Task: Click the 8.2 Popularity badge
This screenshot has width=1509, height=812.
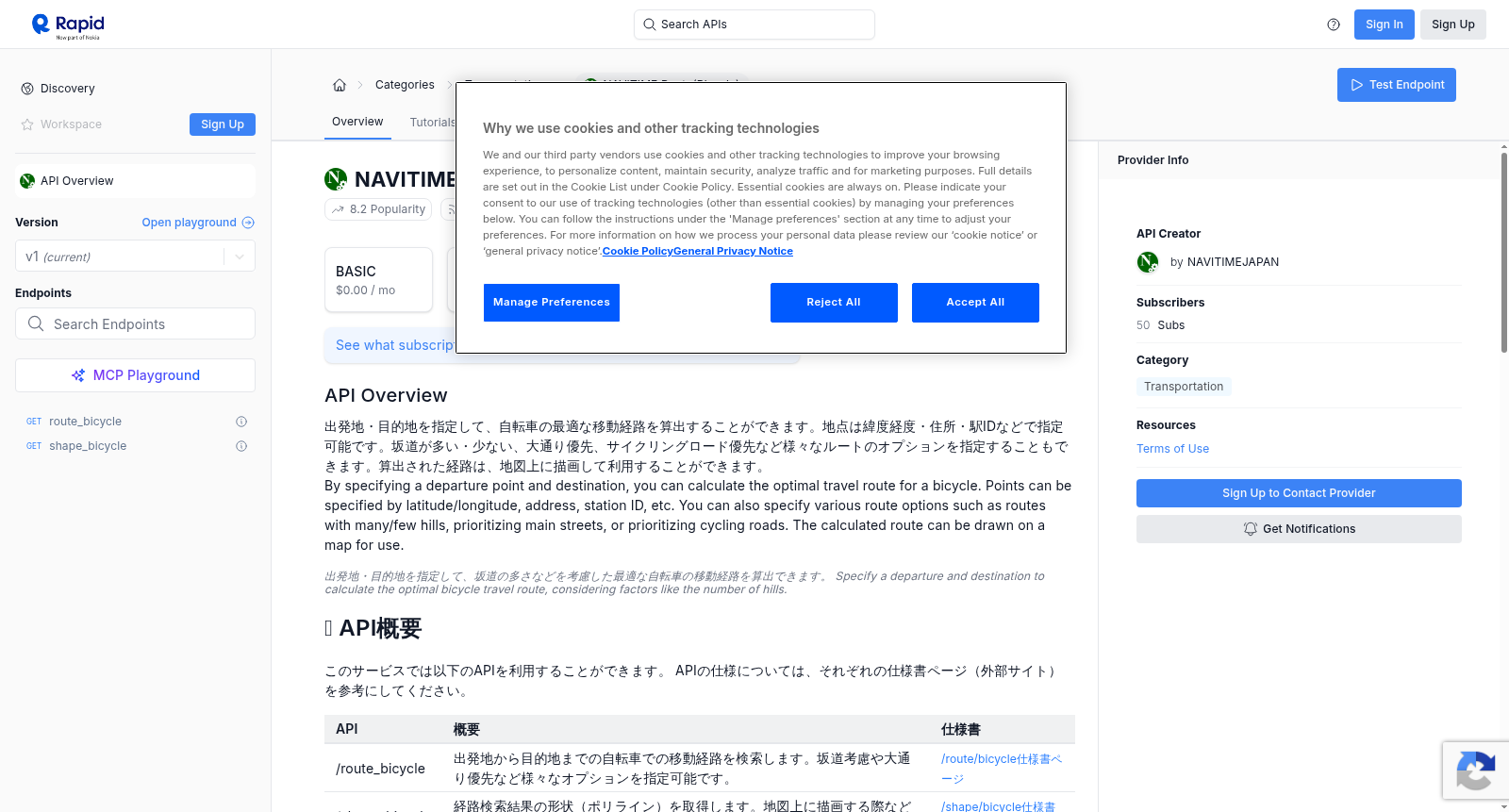Action: point(378,209)
